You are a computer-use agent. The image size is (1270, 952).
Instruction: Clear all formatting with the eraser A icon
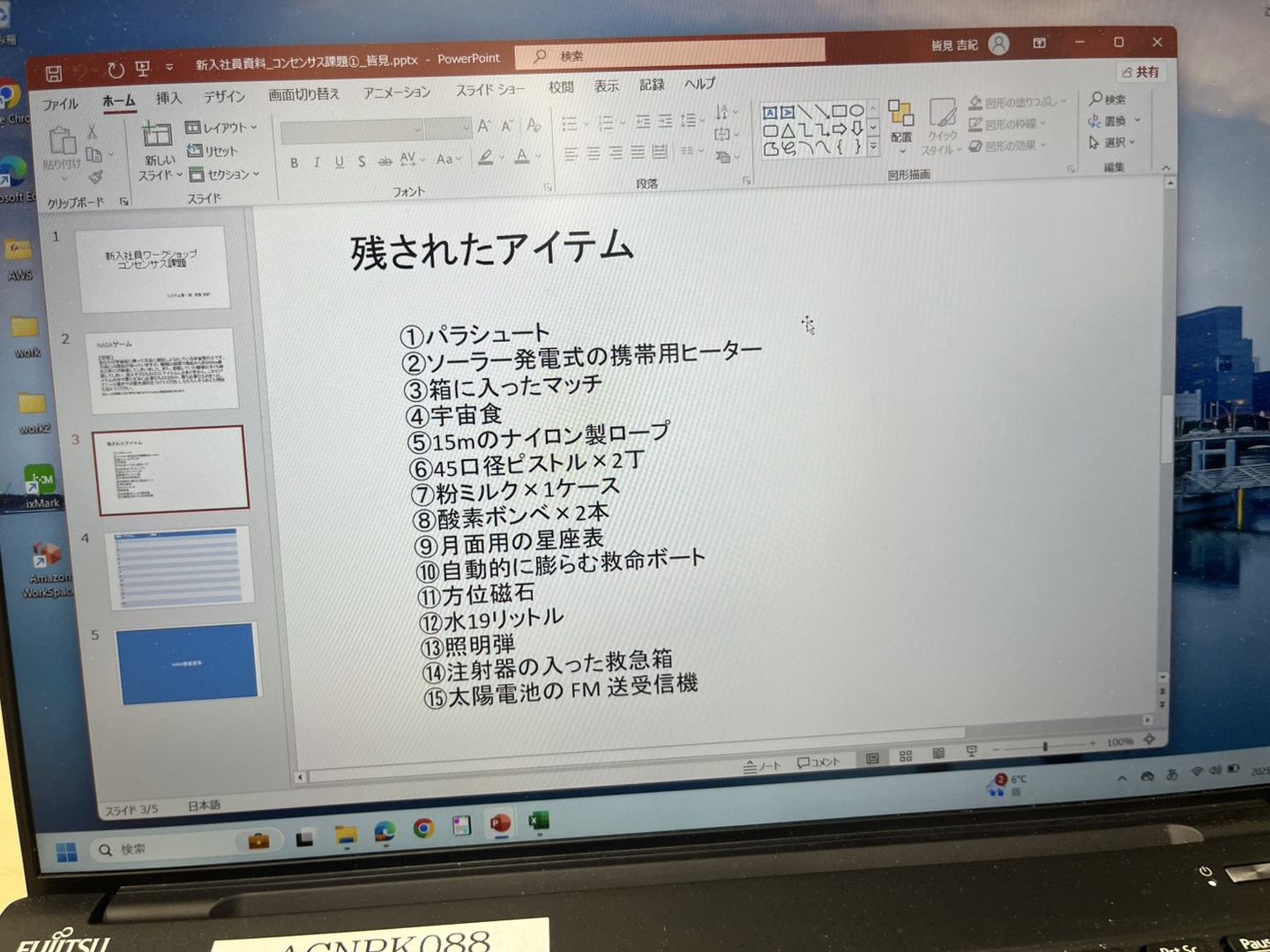(533, 124)
